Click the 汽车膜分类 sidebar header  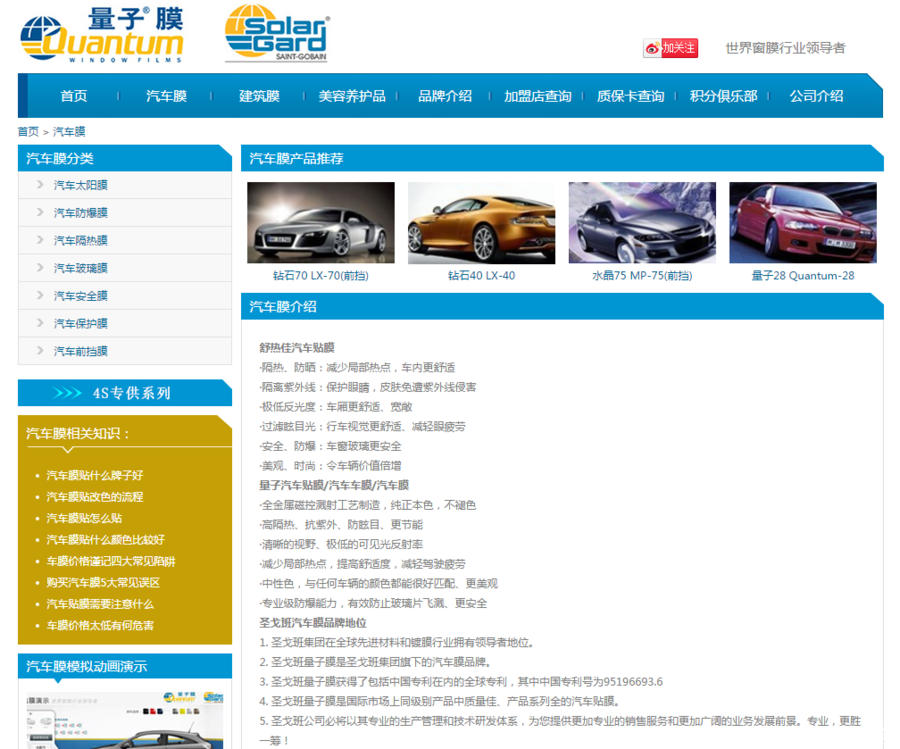click(125, 158)
